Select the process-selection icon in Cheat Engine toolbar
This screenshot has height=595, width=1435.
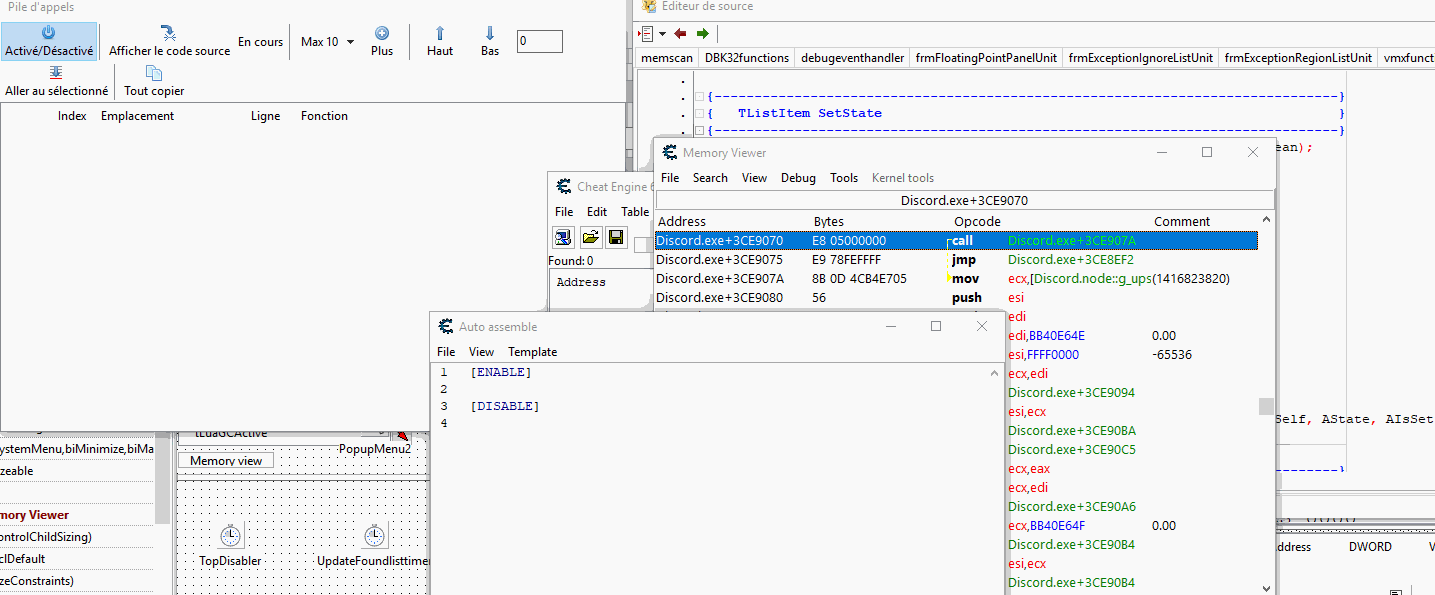(x=563, y=237)
